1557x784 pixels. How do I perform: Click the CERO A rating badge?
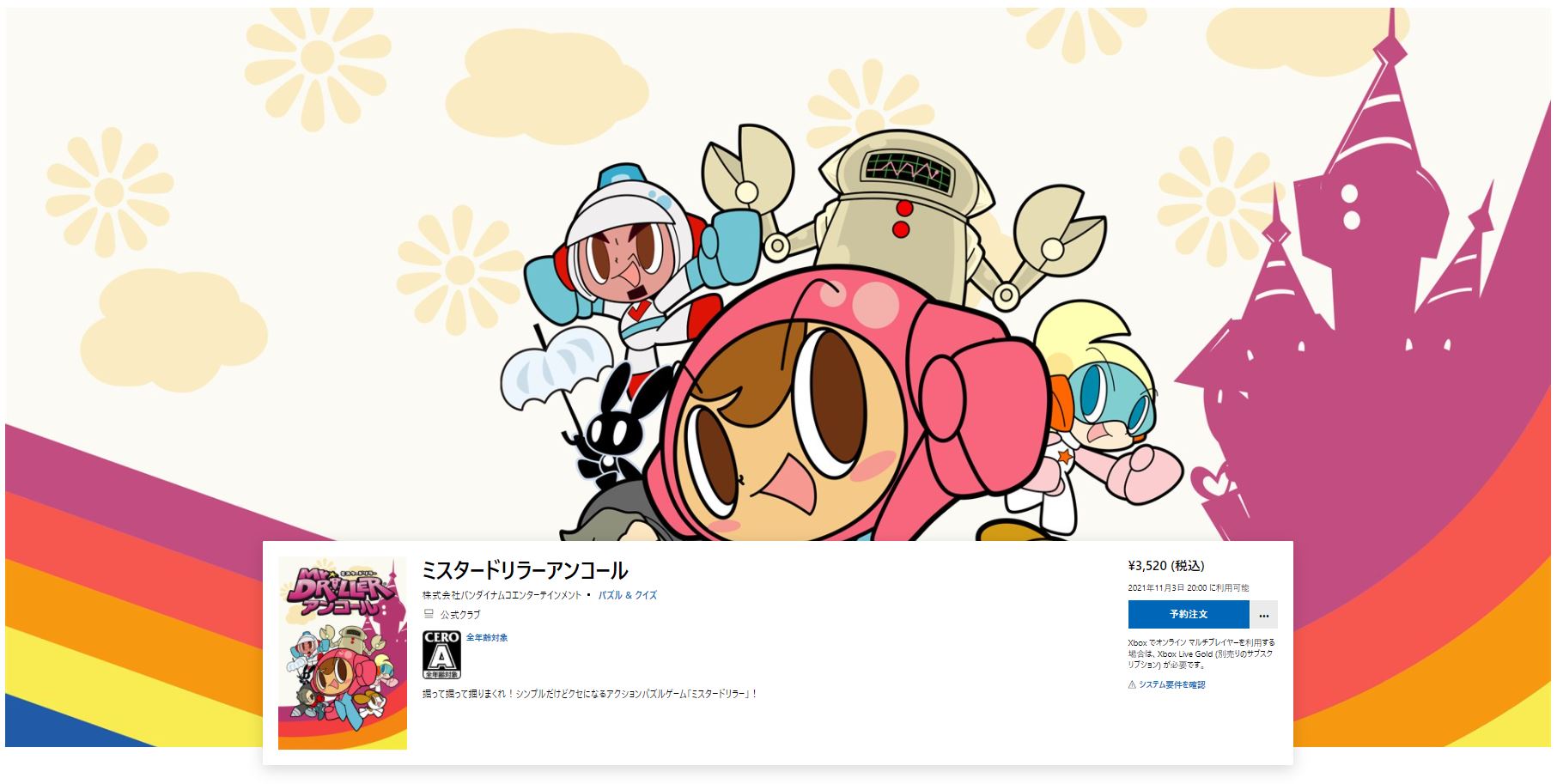tap(441, 654)
